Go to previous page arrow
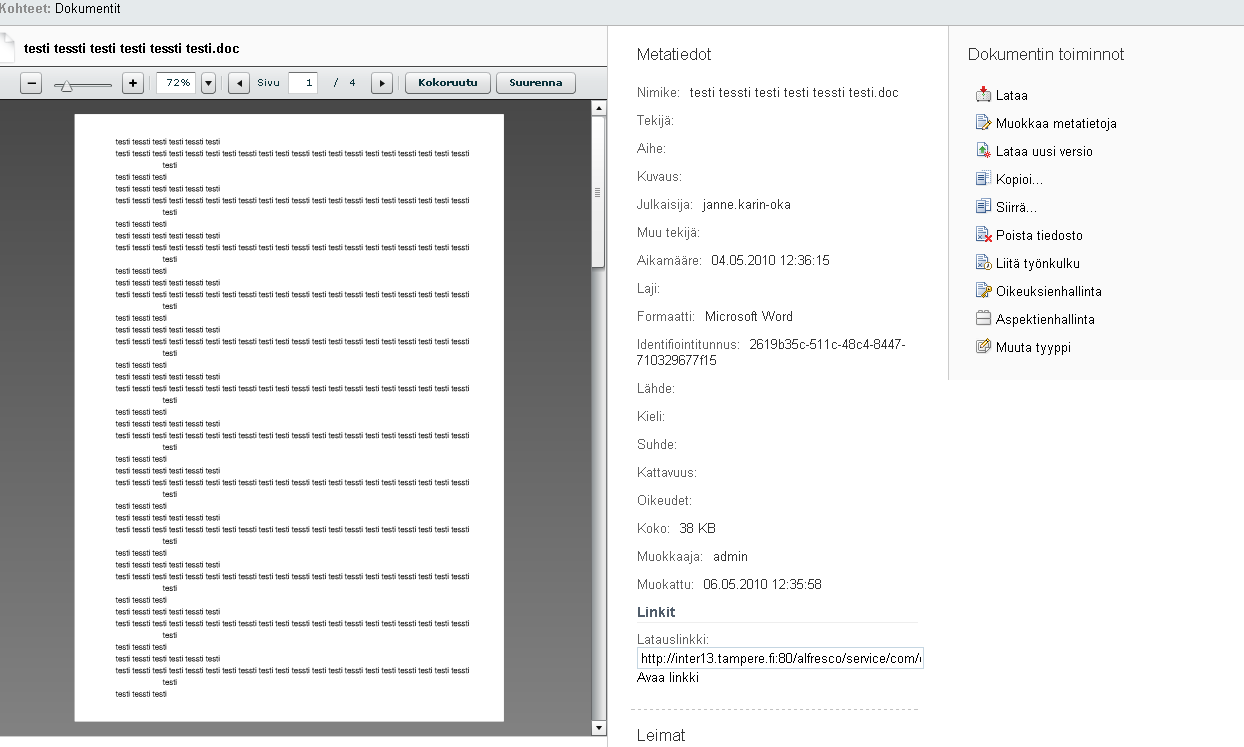The image size is (1244, 747). (239, 83)
